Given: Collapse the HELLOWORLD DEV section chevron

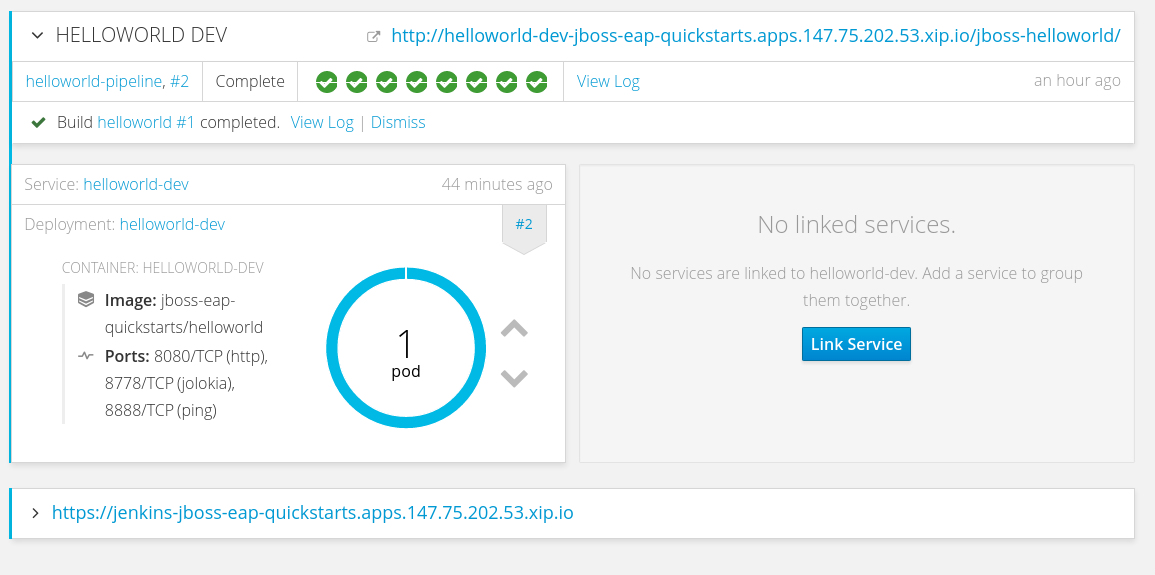Looking at the screenshot, I should point(38,35).
